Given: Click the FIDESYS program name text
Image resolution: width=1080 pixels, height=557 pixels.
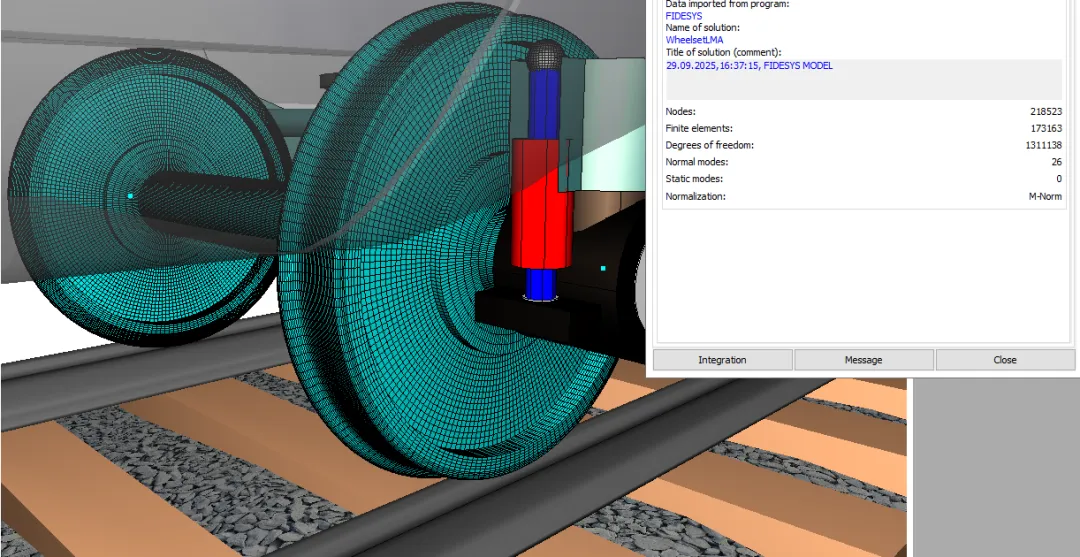Looking at the screenshot, I should point(684,16).
